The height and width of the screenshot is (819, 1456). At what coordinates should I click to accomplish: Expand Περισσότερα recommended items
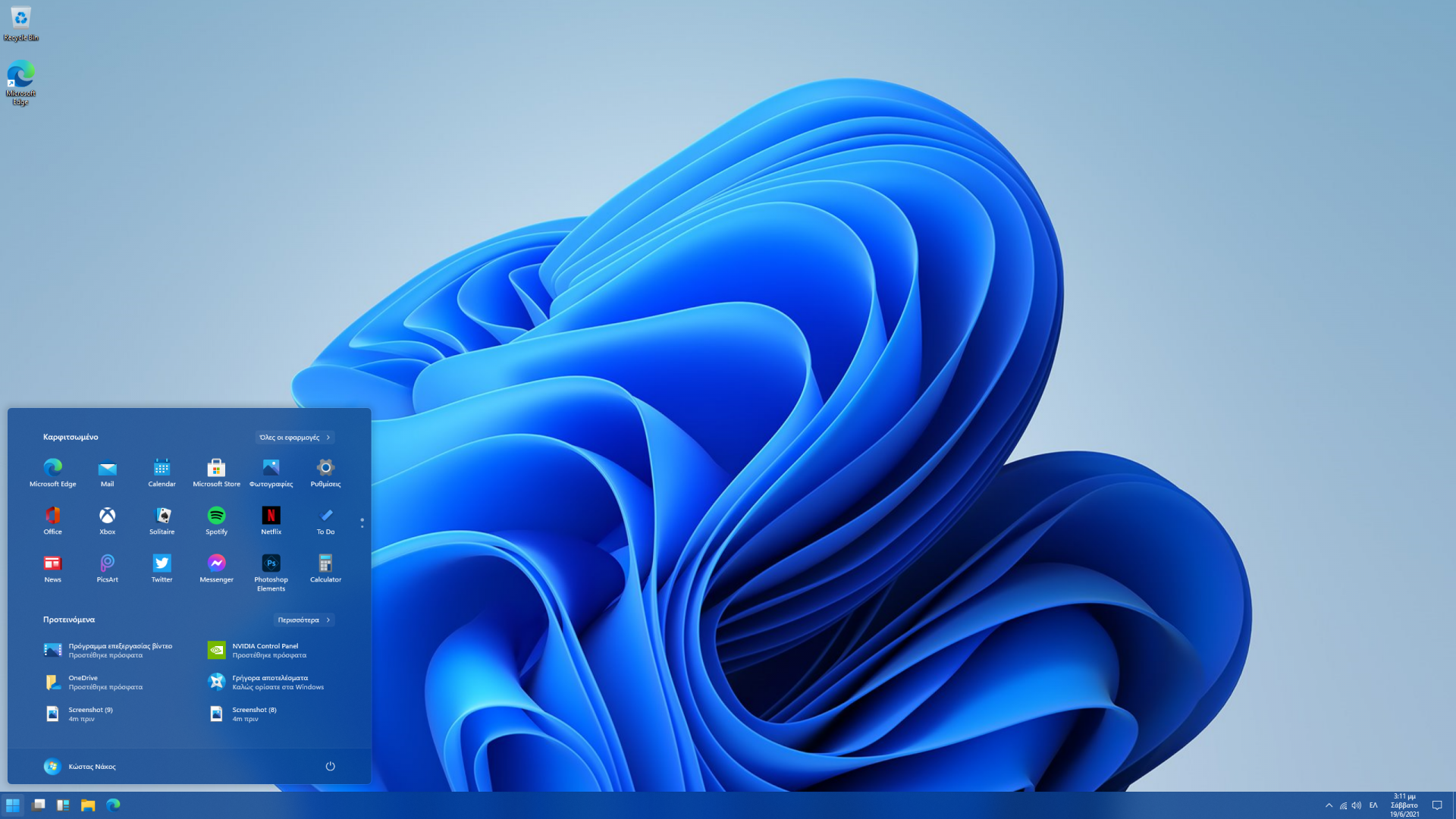(x=303, y=620)
